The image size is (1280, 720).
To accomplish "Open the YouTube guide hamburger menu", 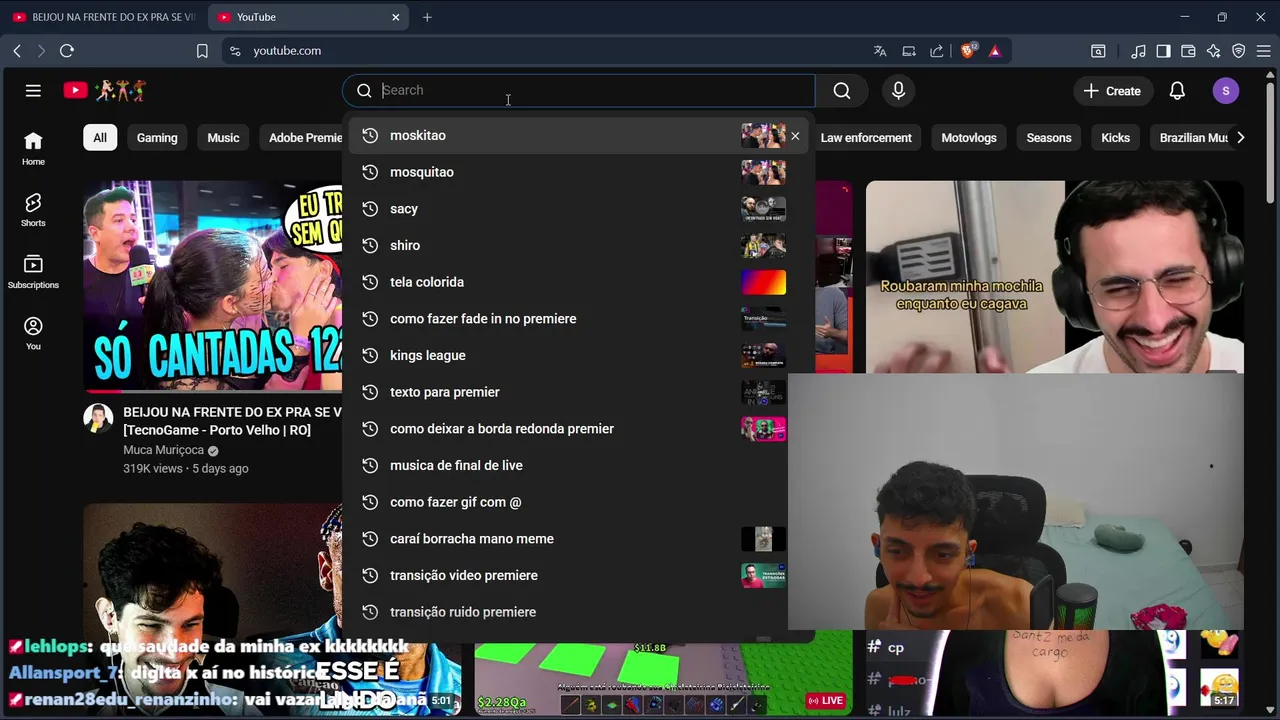I will click(x=33, y=91).
